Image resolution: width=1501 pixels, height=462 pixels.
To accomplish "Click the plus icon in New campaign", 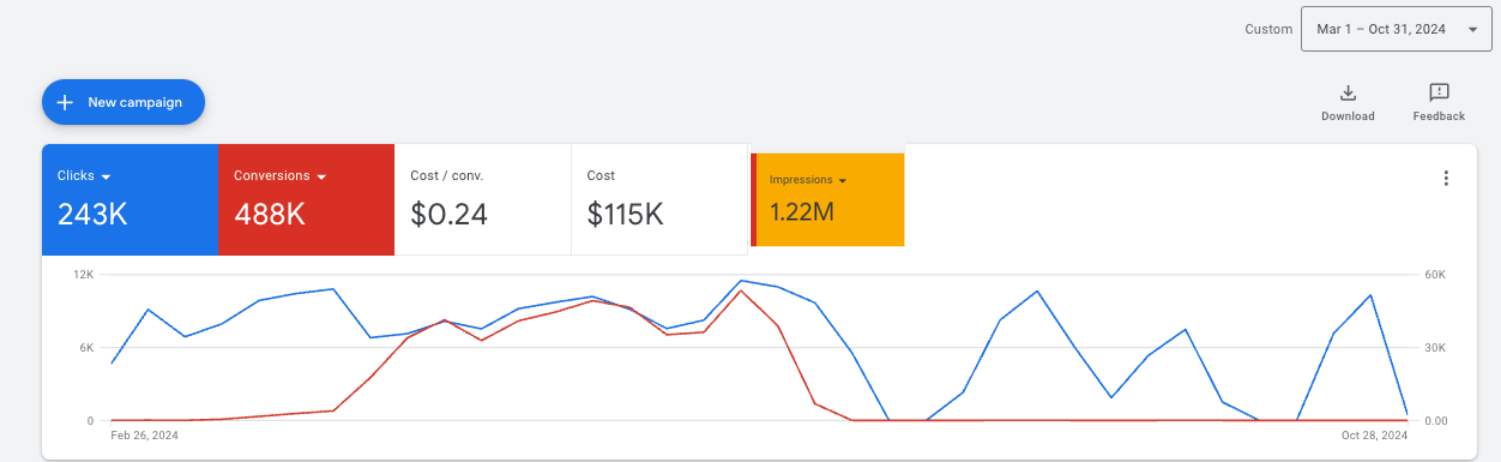I will (x=65, y=102).
